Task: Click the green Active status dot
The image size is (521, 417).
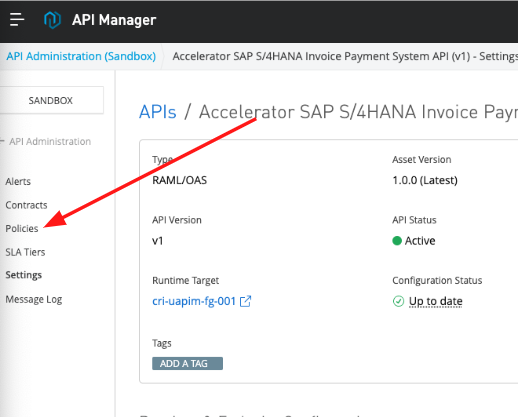Action: tap(397, 241)
